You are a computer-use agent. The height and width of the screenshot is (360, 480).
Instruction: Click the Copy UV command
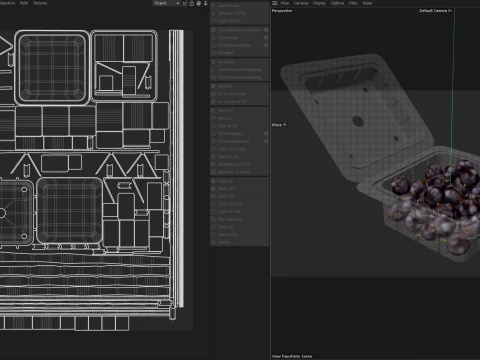click(239, 181)
